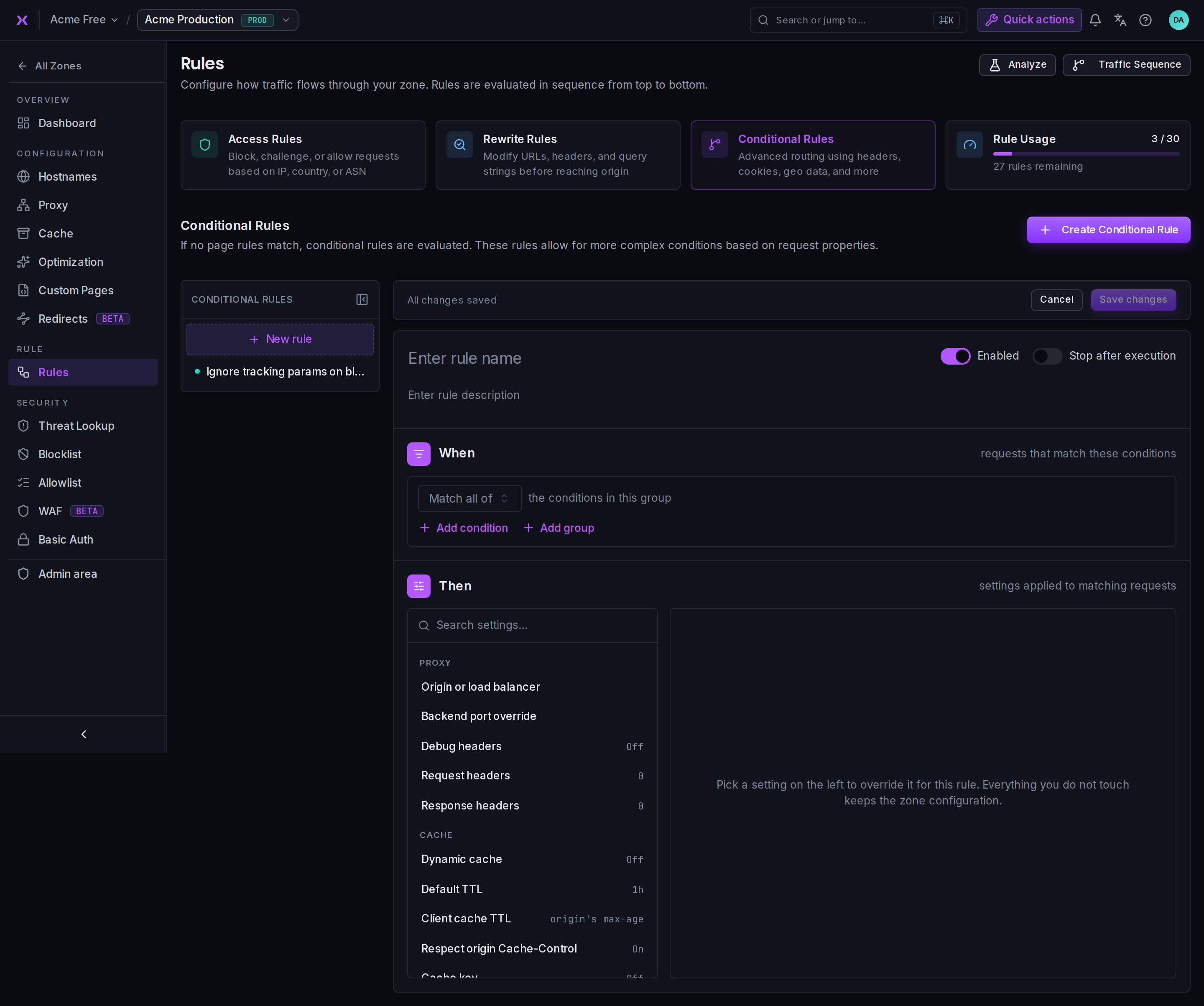The width and height of the screenshot is (1204, 1006).
Task: Click the Create Conditional Rule button
Action: click(1108, 230)
